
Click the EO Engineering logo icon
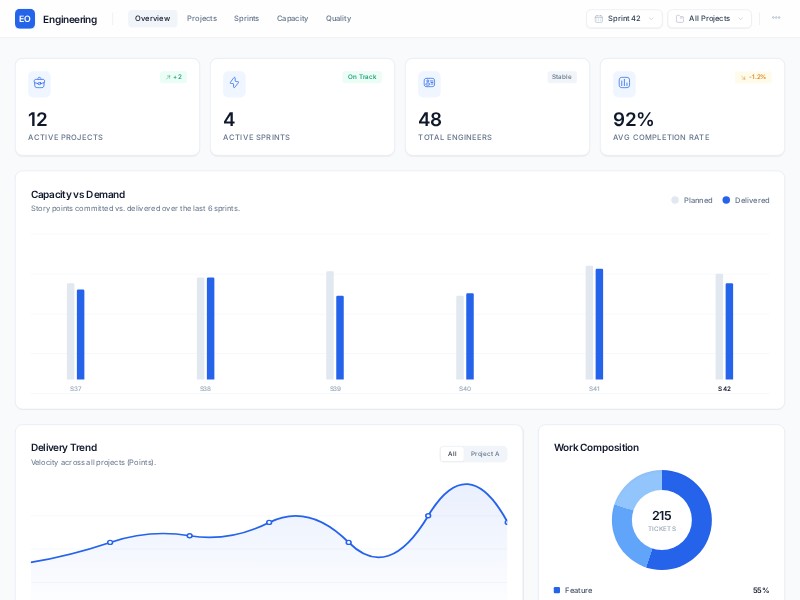(24, 18)
